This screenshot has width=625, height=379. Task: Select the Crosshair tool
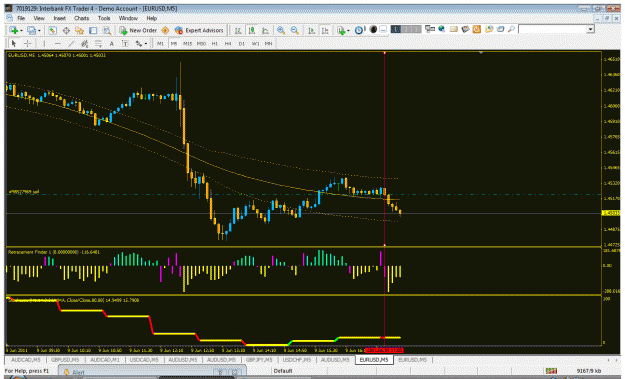tap(28, 43)
